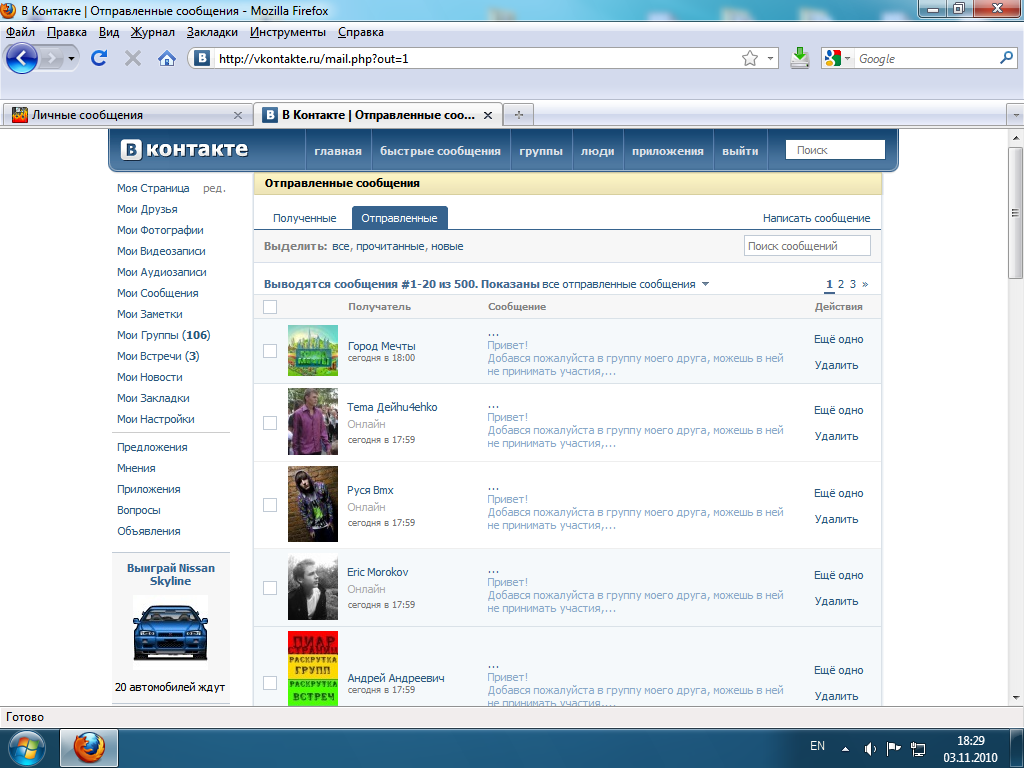The height and width of the screenshot is (768, 1024).
Task: Bookmark page with the star icon
Action: pos(750,59)
